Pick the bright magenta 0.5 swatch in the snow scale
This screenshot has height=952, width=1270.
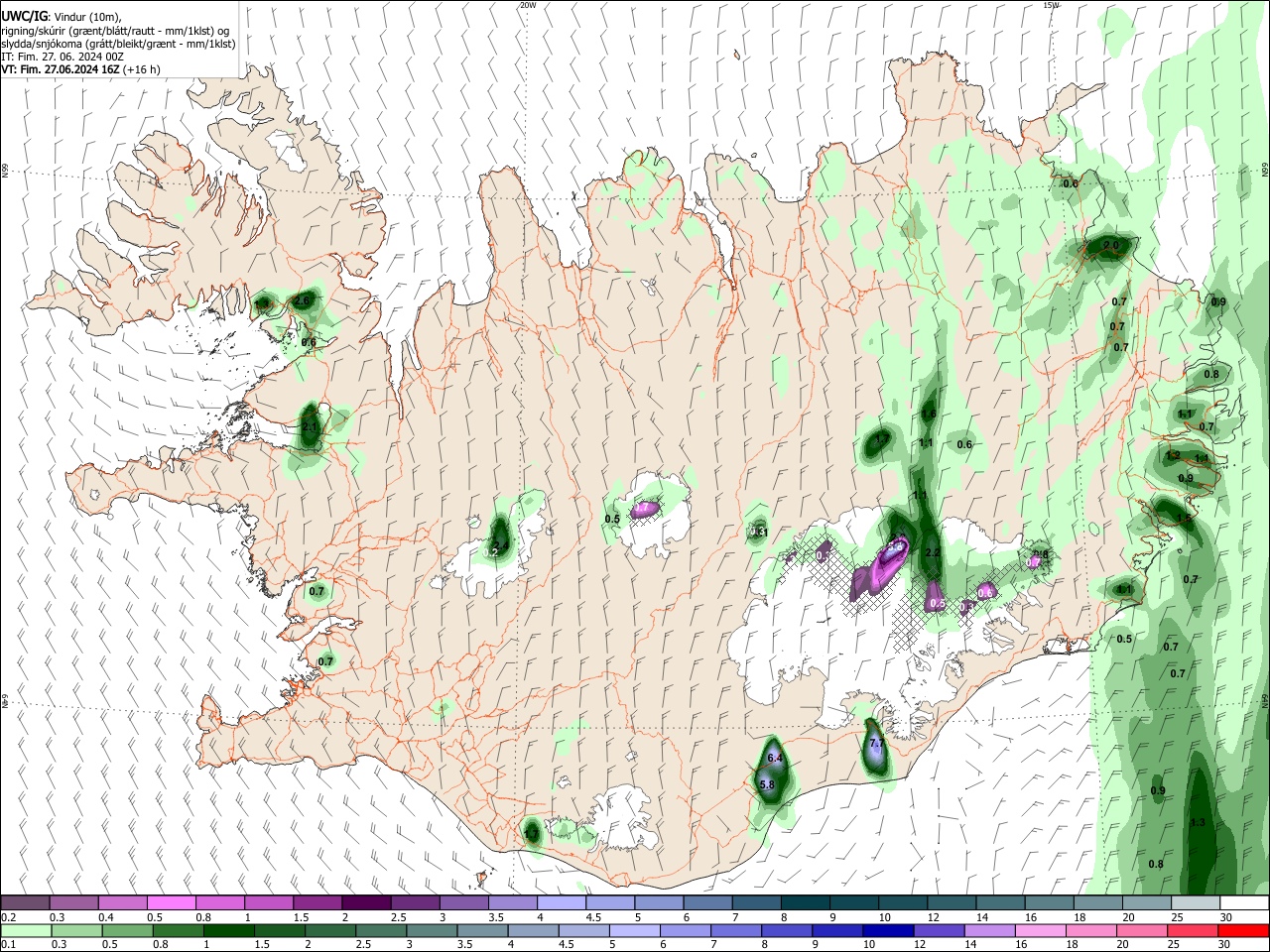[x=172, y=903]
